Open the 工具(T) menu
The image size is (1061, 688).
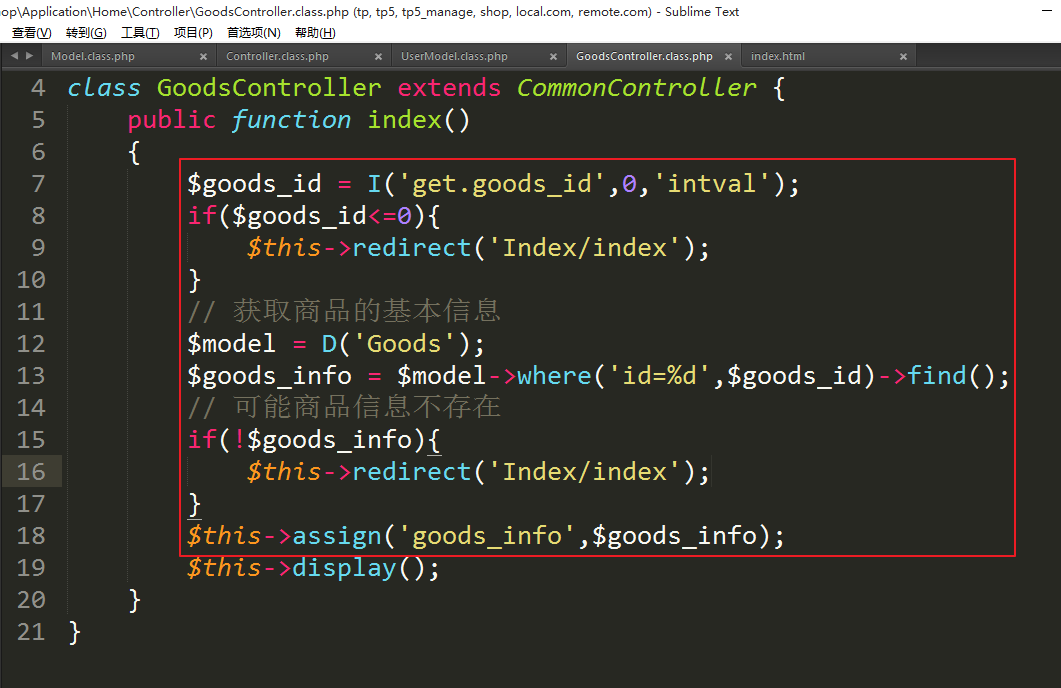coord(139,33)
